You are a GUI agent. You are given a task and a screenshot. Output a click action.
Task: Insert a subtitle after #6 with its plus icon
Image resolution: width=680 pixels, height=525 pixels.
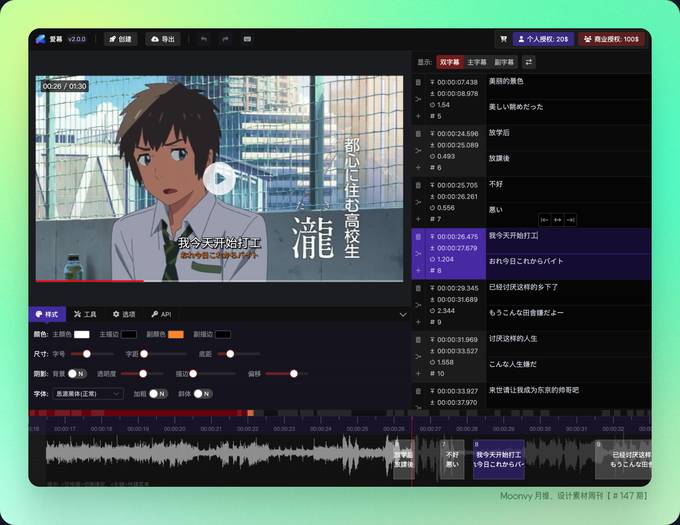click(x=418, y=167)
